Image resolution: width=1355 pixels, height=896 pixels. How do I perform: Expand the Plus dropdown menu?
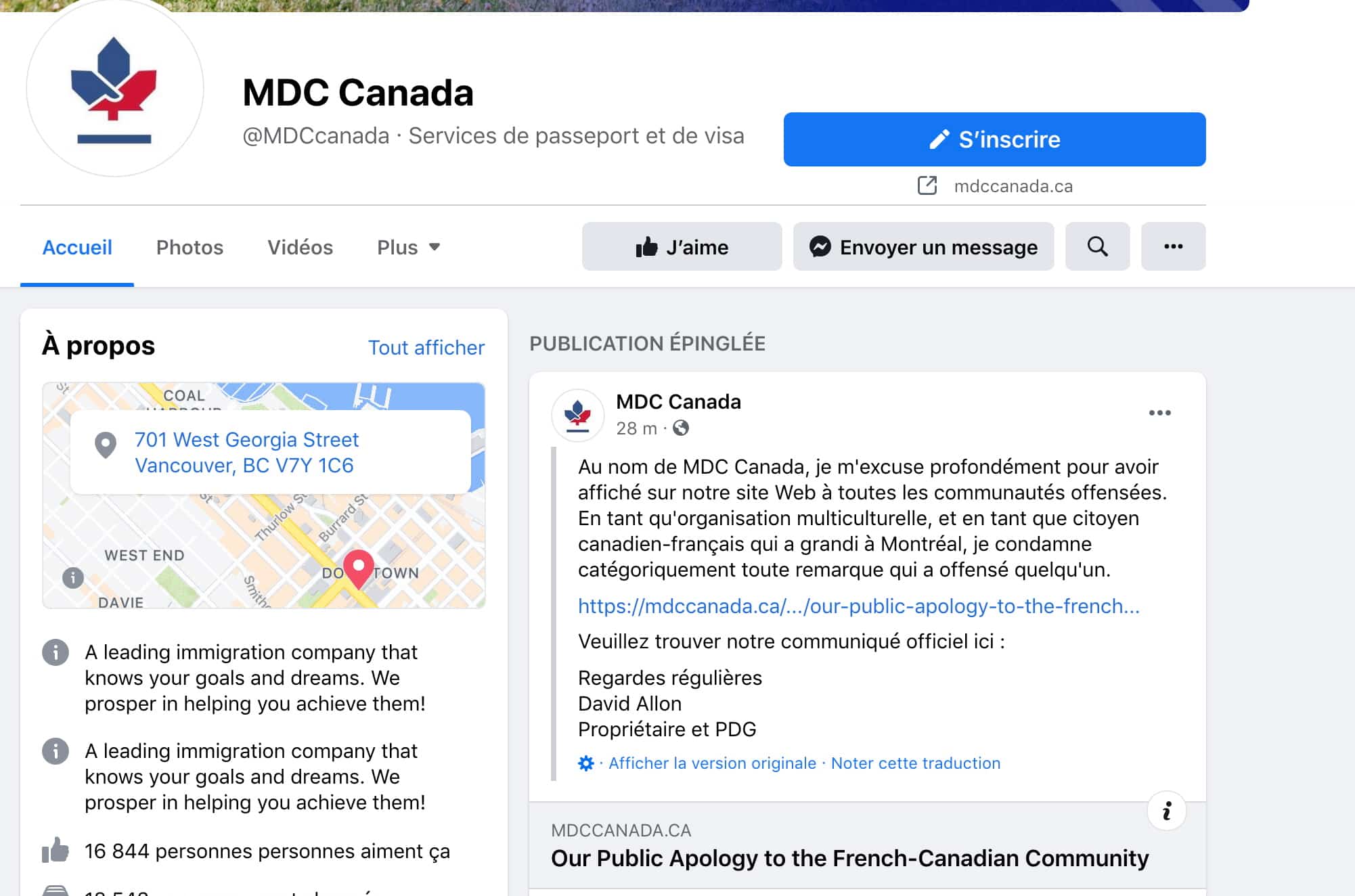[408, 247]
